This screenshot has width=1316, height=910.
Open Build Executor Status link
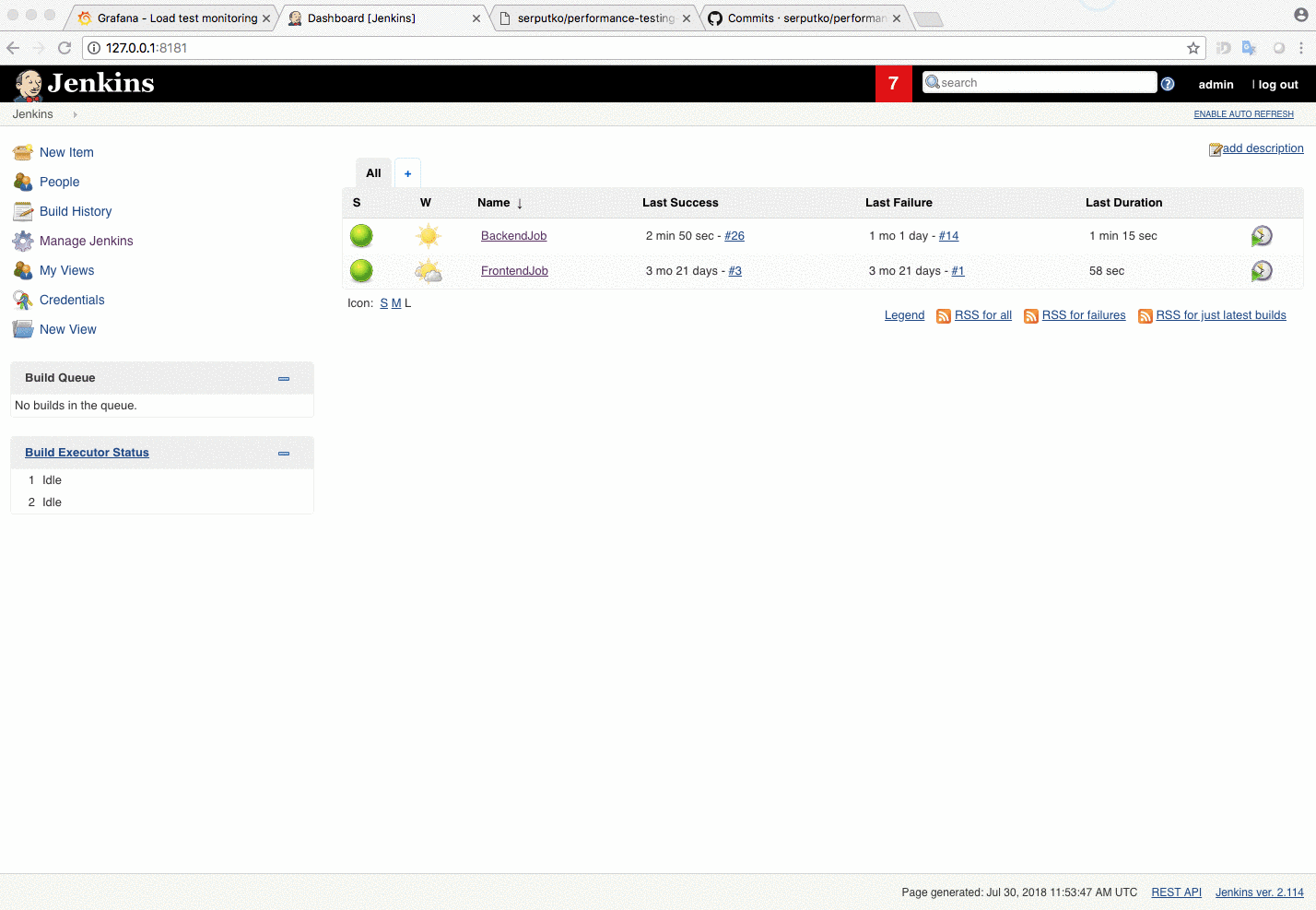(x=87, y=453)
